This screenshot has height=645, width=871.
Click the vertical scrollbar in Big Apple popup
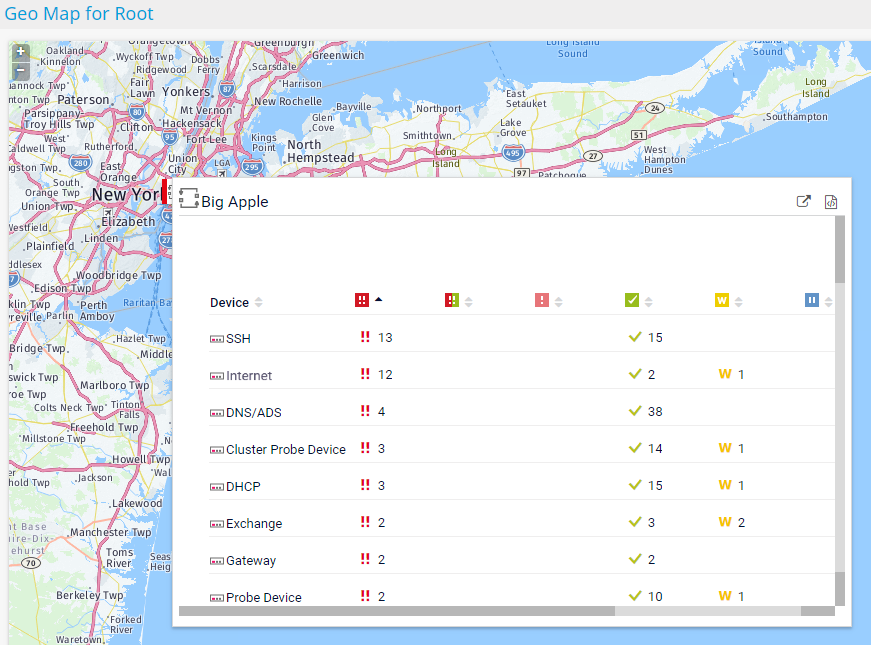click(840, 250)
